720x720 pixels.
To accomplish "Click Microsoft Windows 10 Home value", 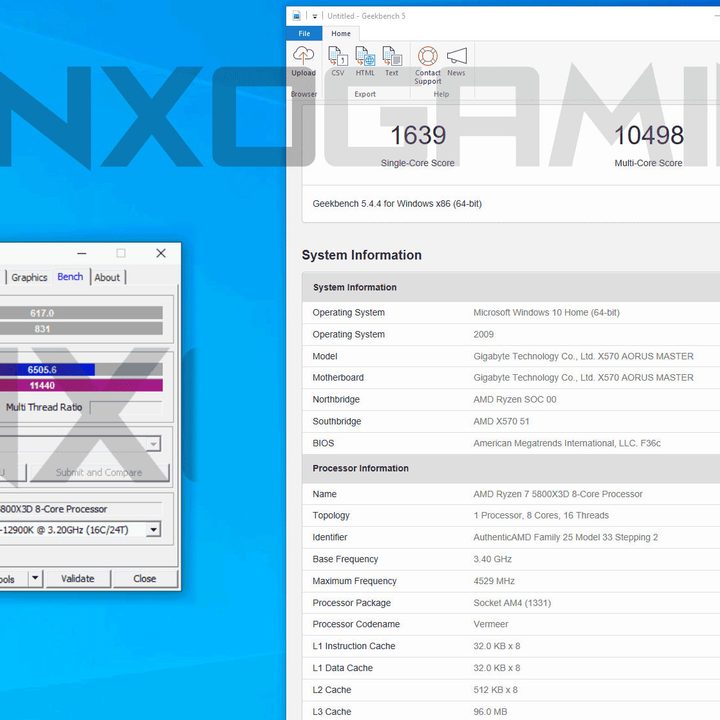I will (x=546, y=313).
